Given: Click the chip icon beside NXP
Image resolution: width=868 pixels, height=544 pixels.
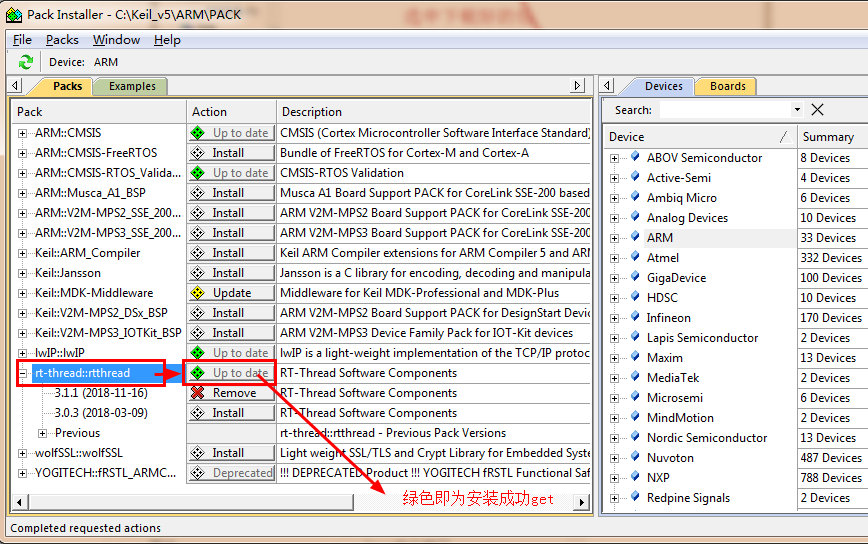Looking at the screenshot, I should click(x=636, y=477).
